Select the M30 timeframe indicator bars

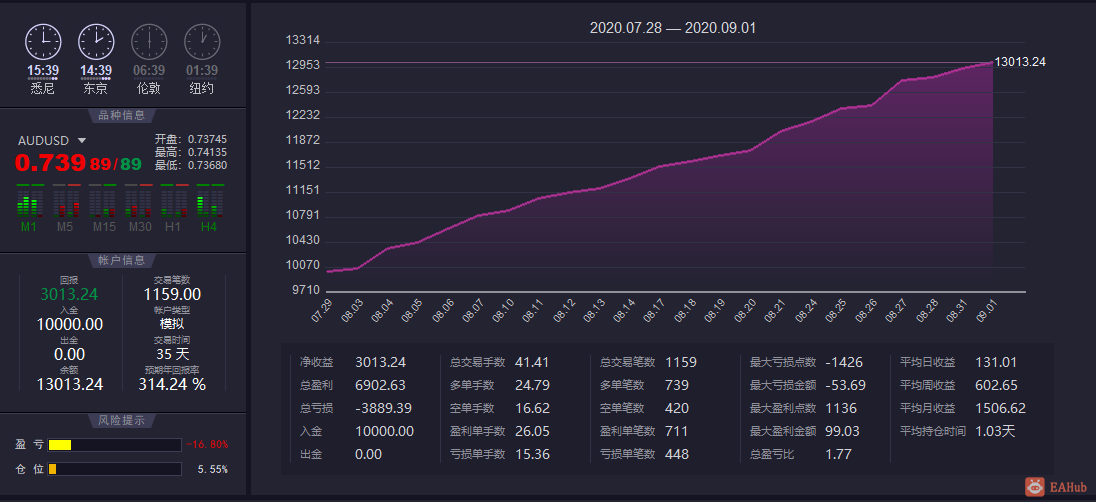click(x=138, y=201)
